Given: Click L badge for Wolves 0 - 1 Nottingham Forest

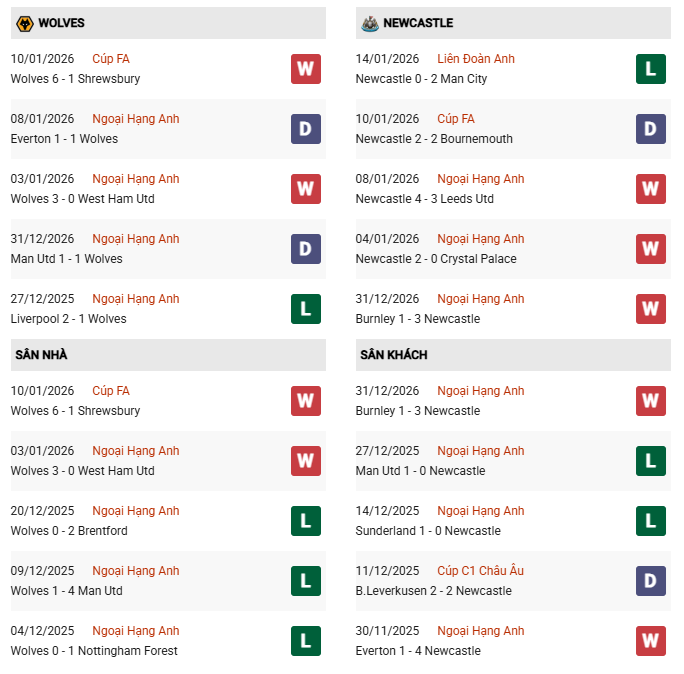Looking at the screenshot, I should pos(305,641).
